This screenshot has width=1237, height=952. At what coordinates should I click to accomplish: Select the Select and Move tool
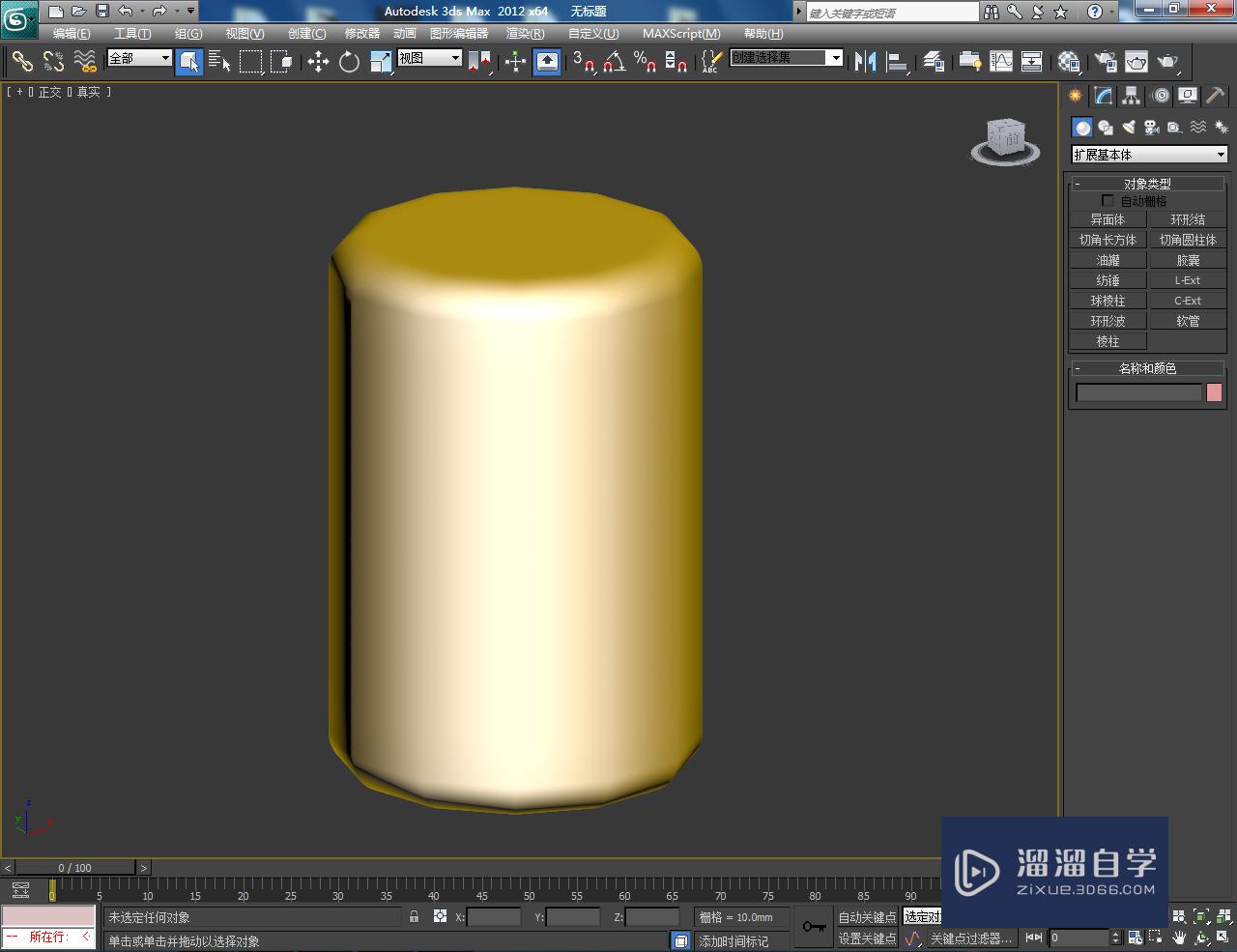point(318,62)
